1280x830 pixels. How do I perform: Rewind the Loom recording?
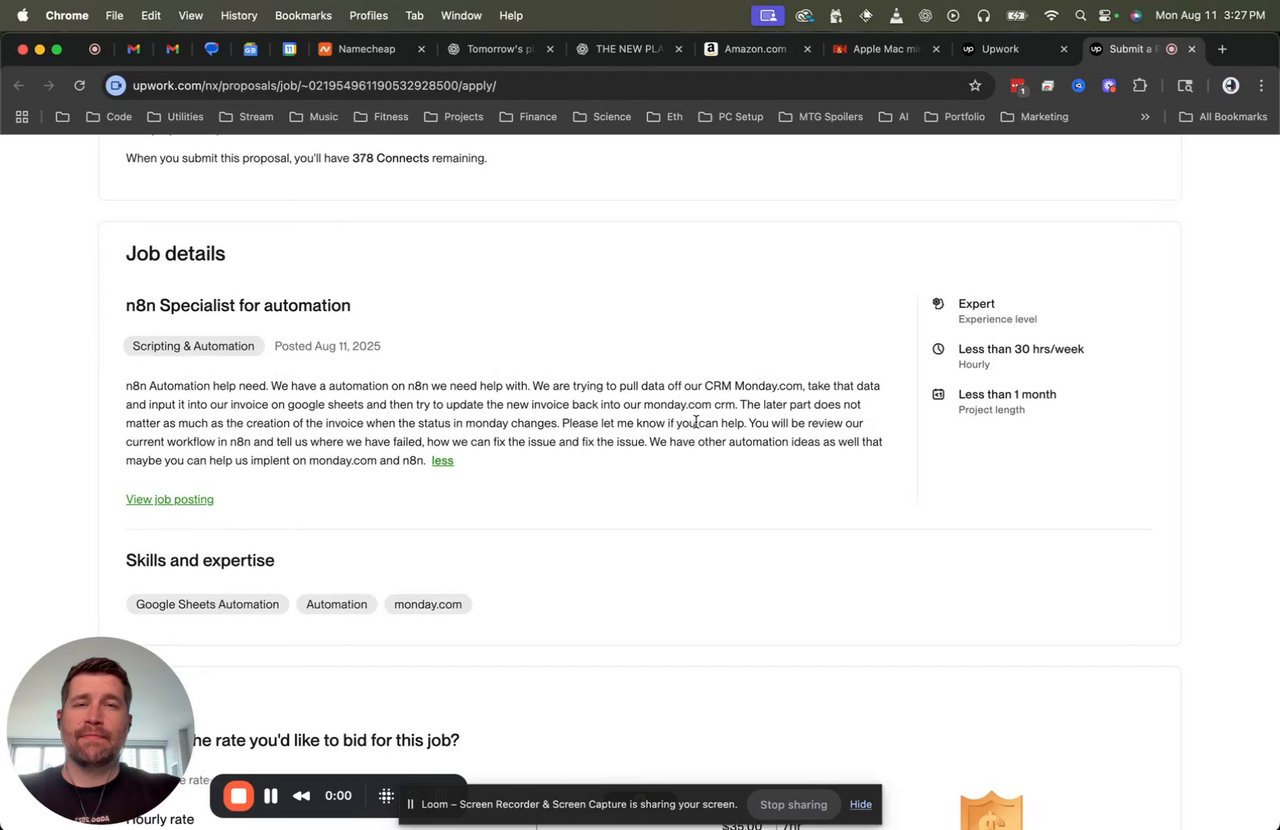tap(301, 796)
